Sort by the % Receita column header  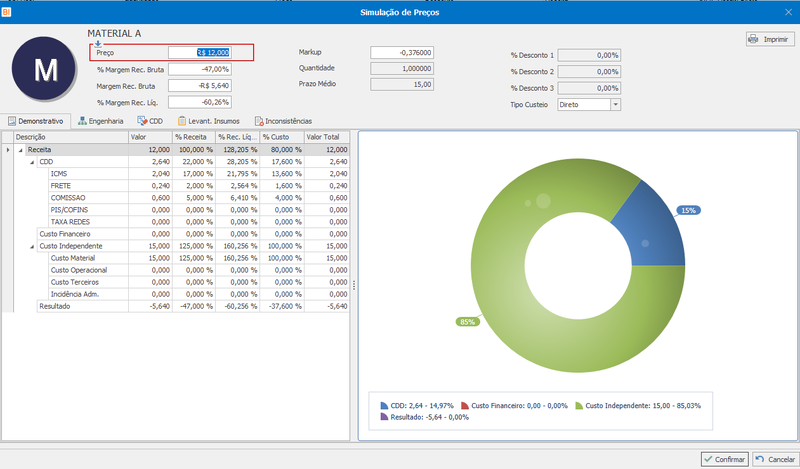tap(194, 137)
